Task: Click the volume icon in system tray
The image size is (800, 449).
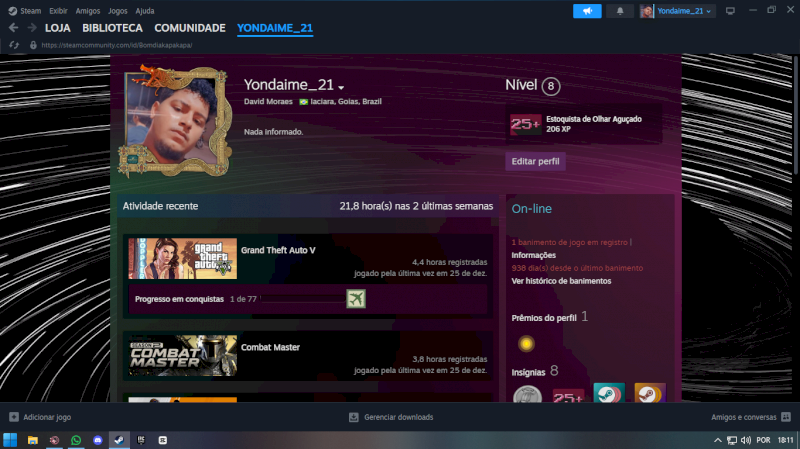Action: (x=746, y=440)
